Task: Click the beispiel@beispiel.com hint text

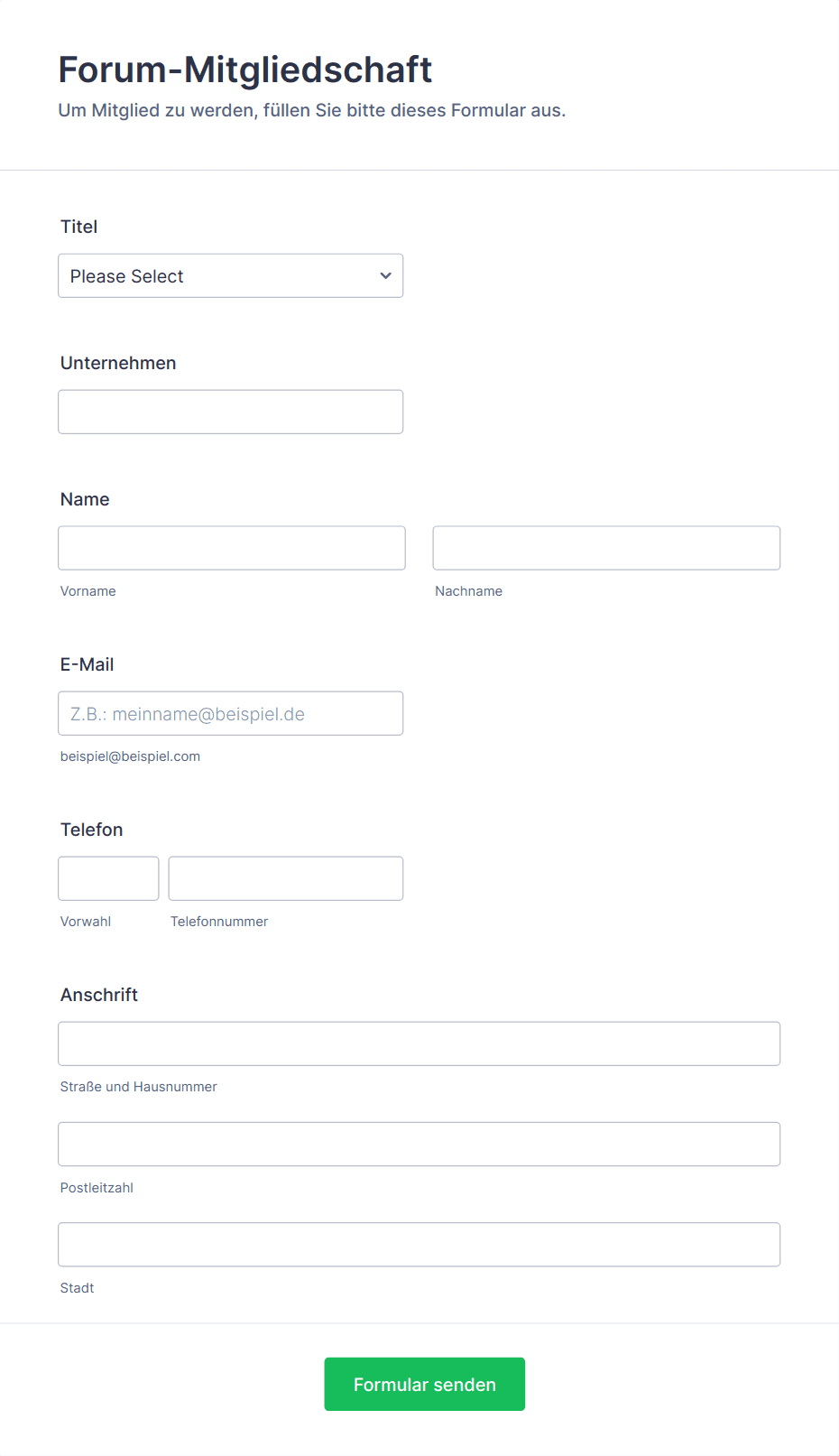Action: point(130,756)
